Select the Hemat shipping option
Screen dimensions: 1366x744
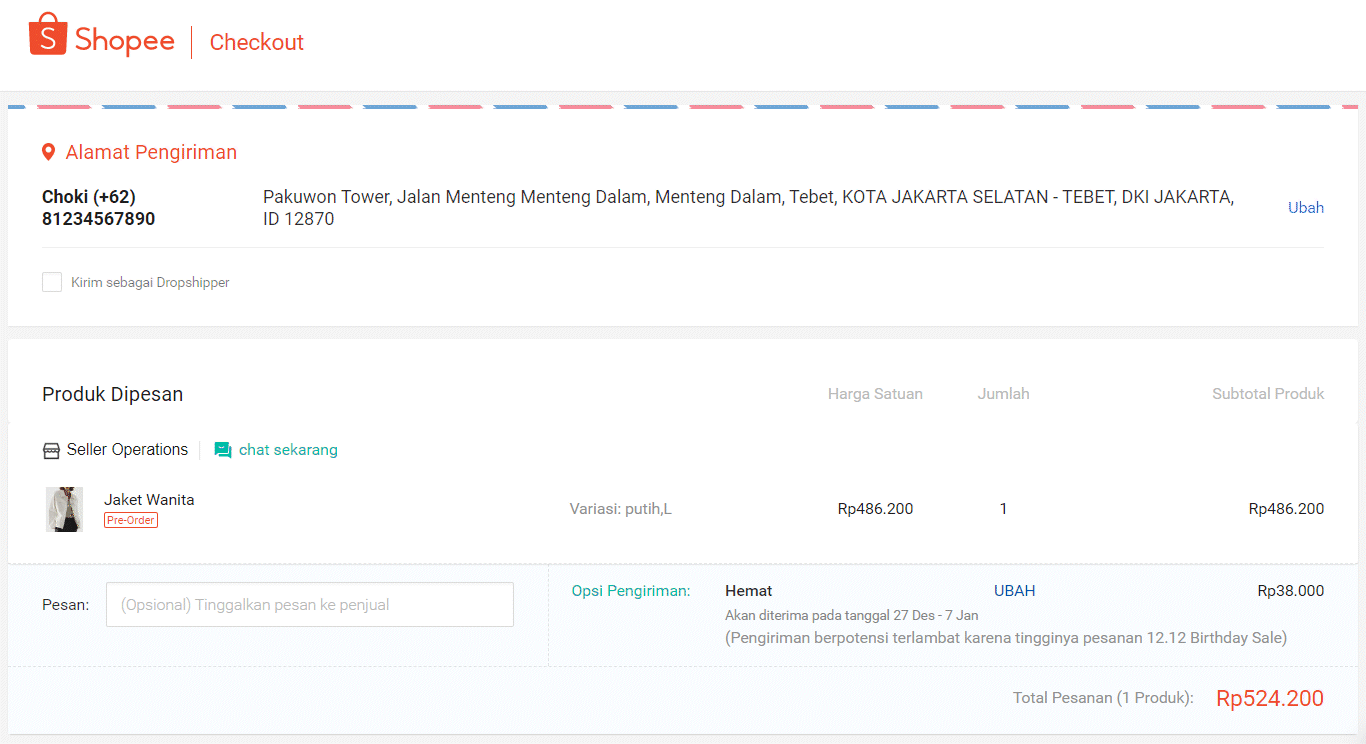pyautogui.click(x=748, y=591)
